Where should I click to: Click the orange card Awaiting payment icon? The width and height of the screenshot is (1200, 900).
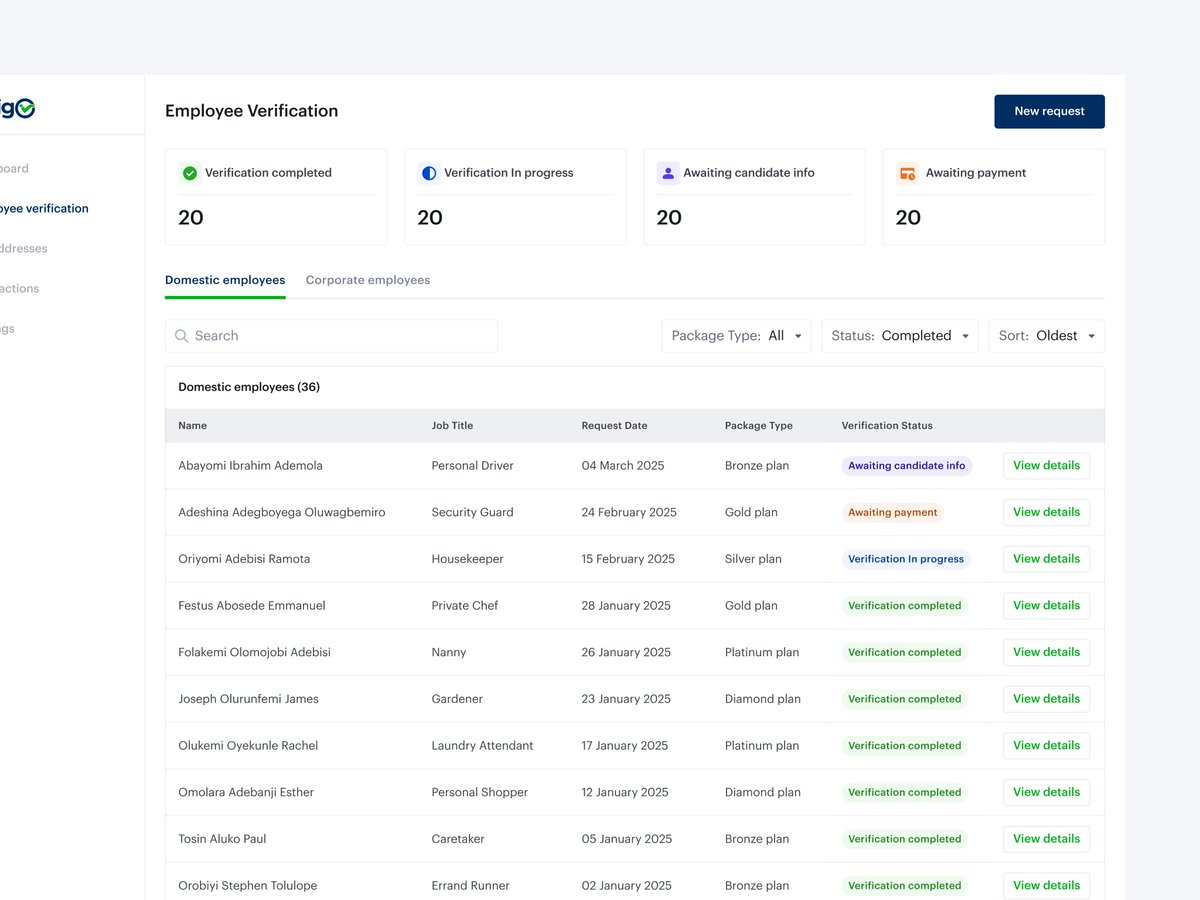[x=907, y=173]
